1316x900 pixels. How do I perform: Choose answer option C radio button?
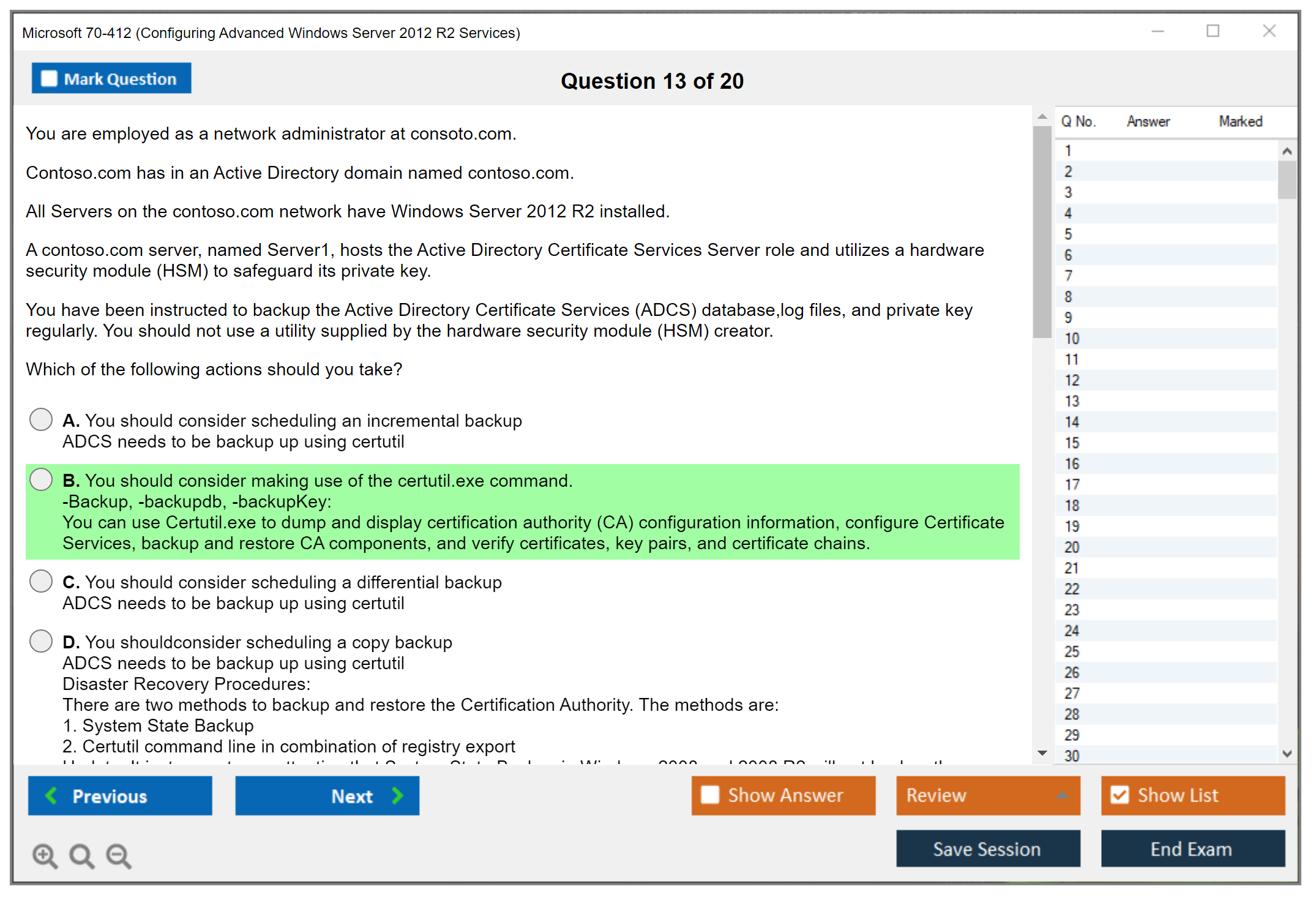pos(41,582)
